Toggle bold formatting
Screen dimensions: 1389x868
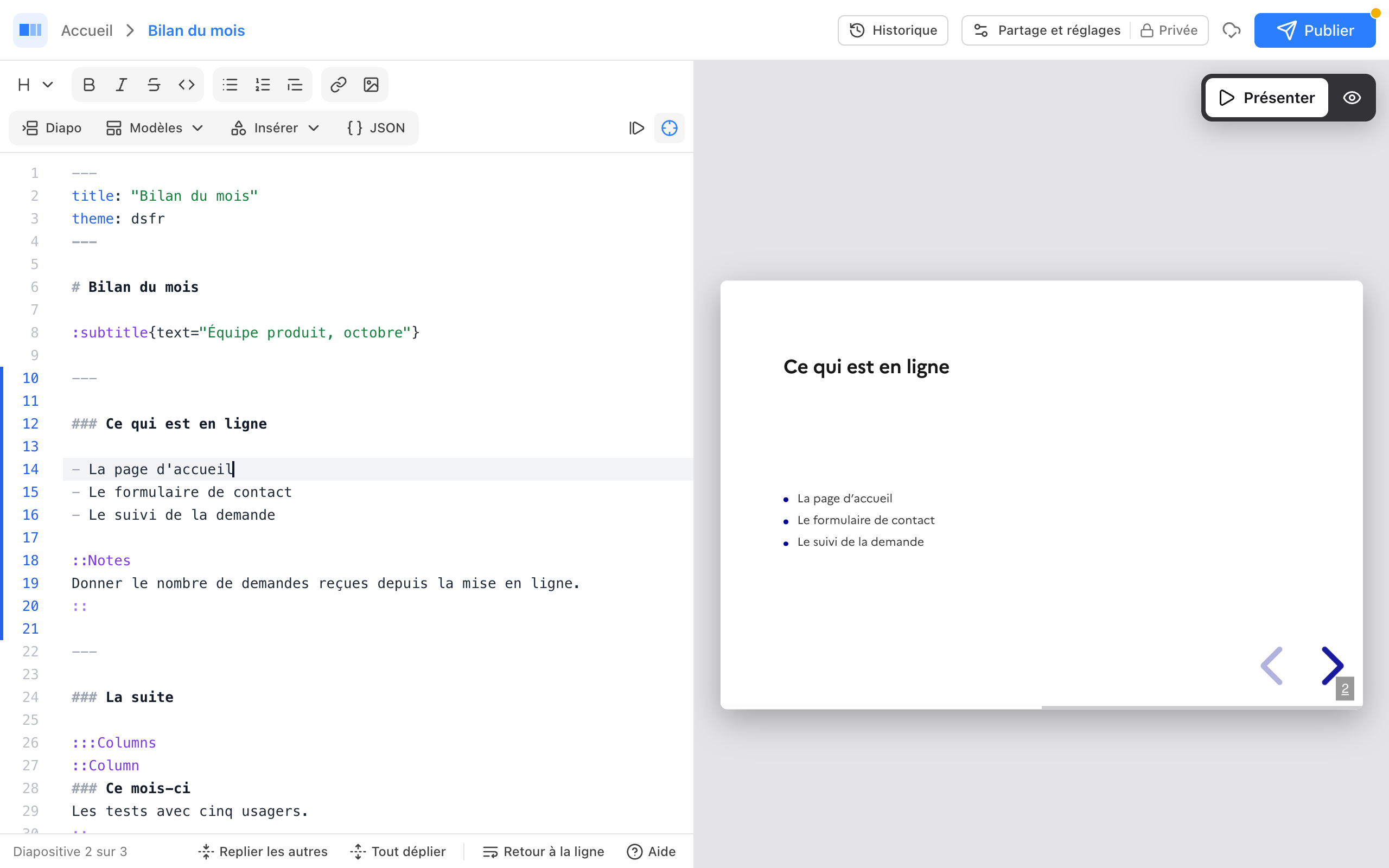tap(88, 85)
